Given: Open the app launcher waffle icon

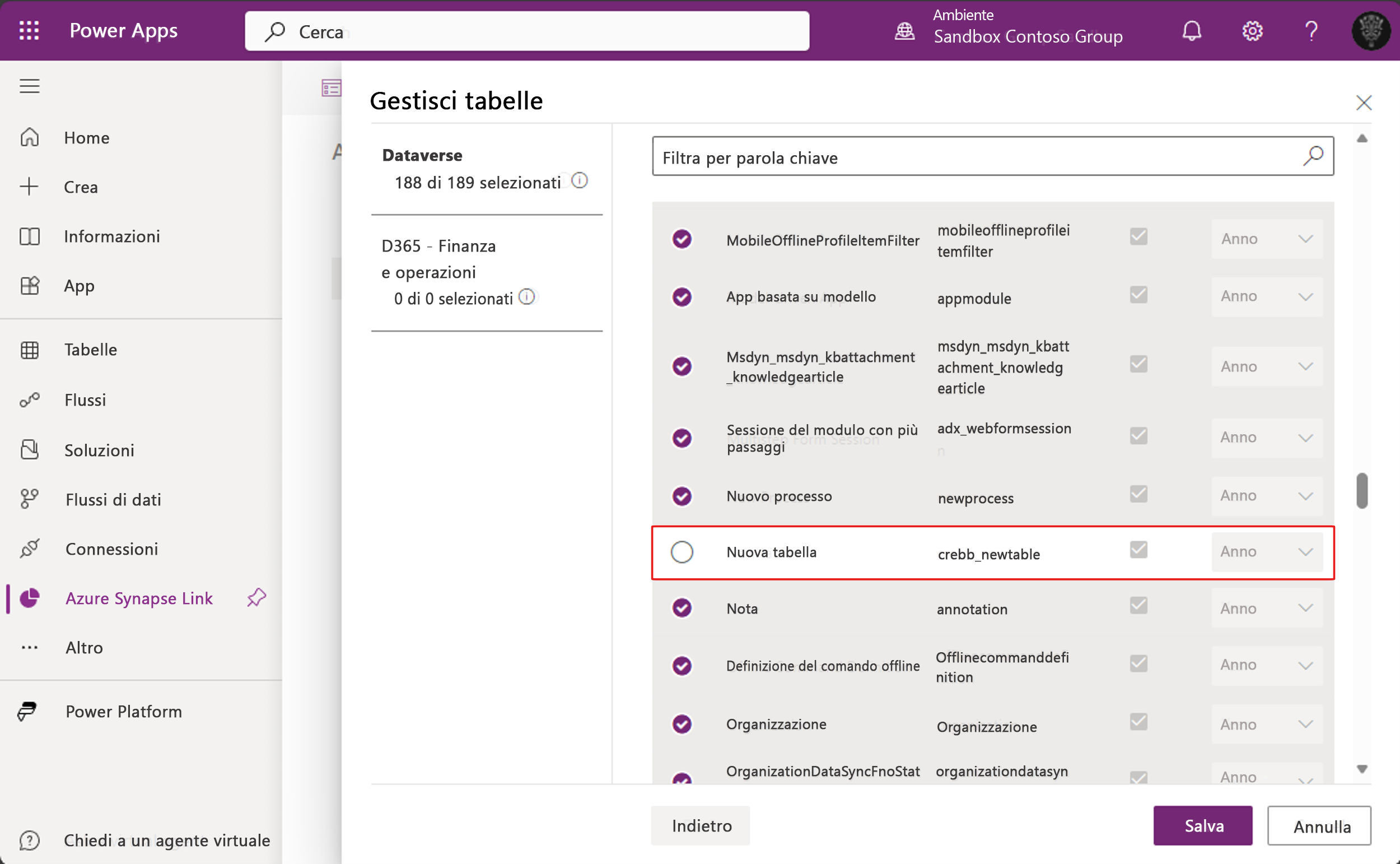Looking at the screenshot, I should (29, 30).
